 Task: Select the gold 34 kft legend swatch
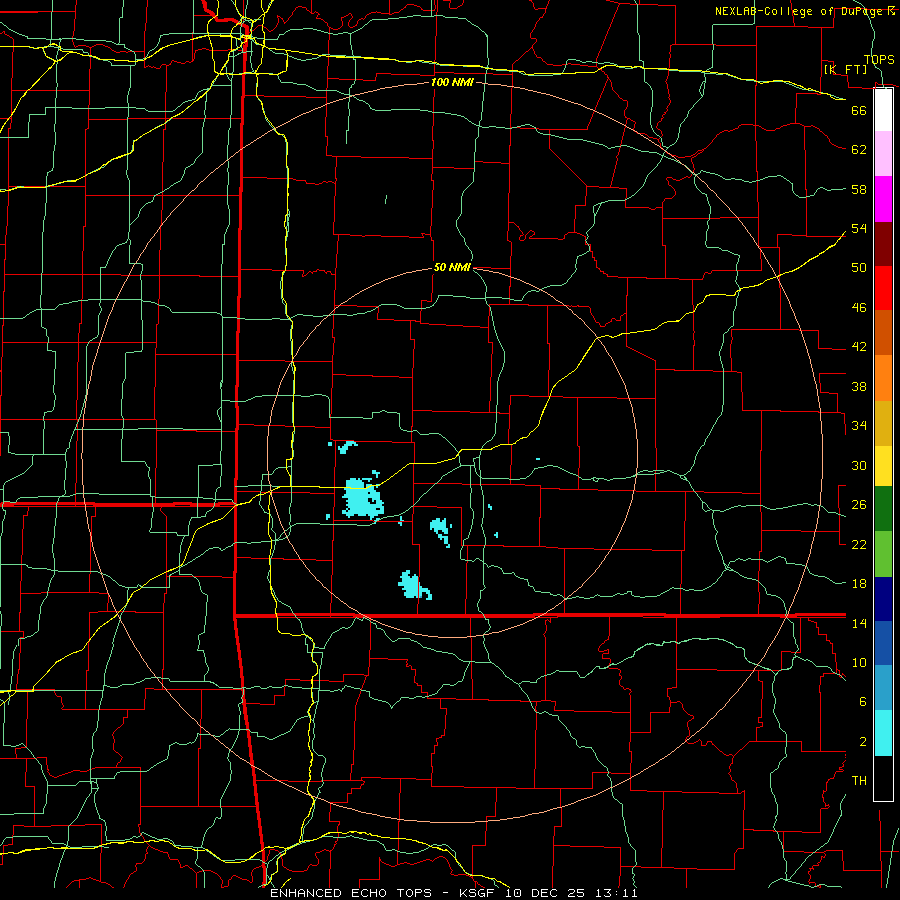click(883, 423)
